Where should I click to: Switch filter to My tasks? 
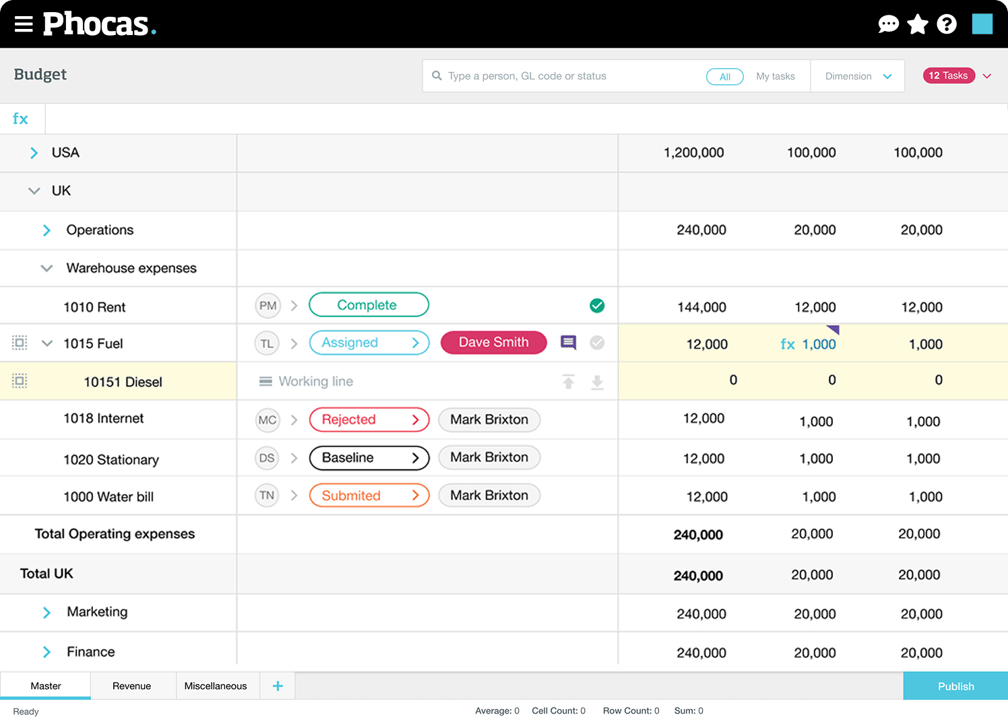(x=775, y=77)
